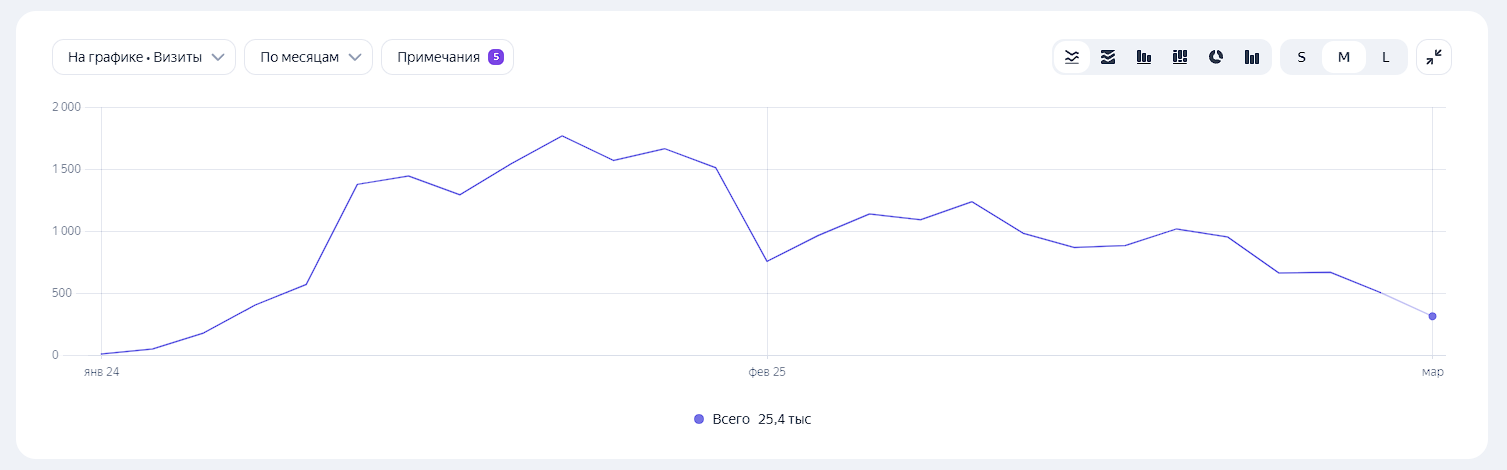Choose the bar chart view
Screen dimensions: 1507x470
click(x=1144, y=57)
